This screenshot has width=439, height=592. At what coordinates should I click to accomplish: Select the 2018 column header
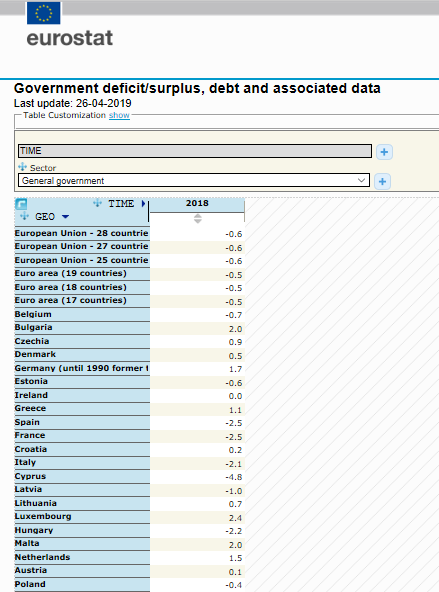coord(197,203)
